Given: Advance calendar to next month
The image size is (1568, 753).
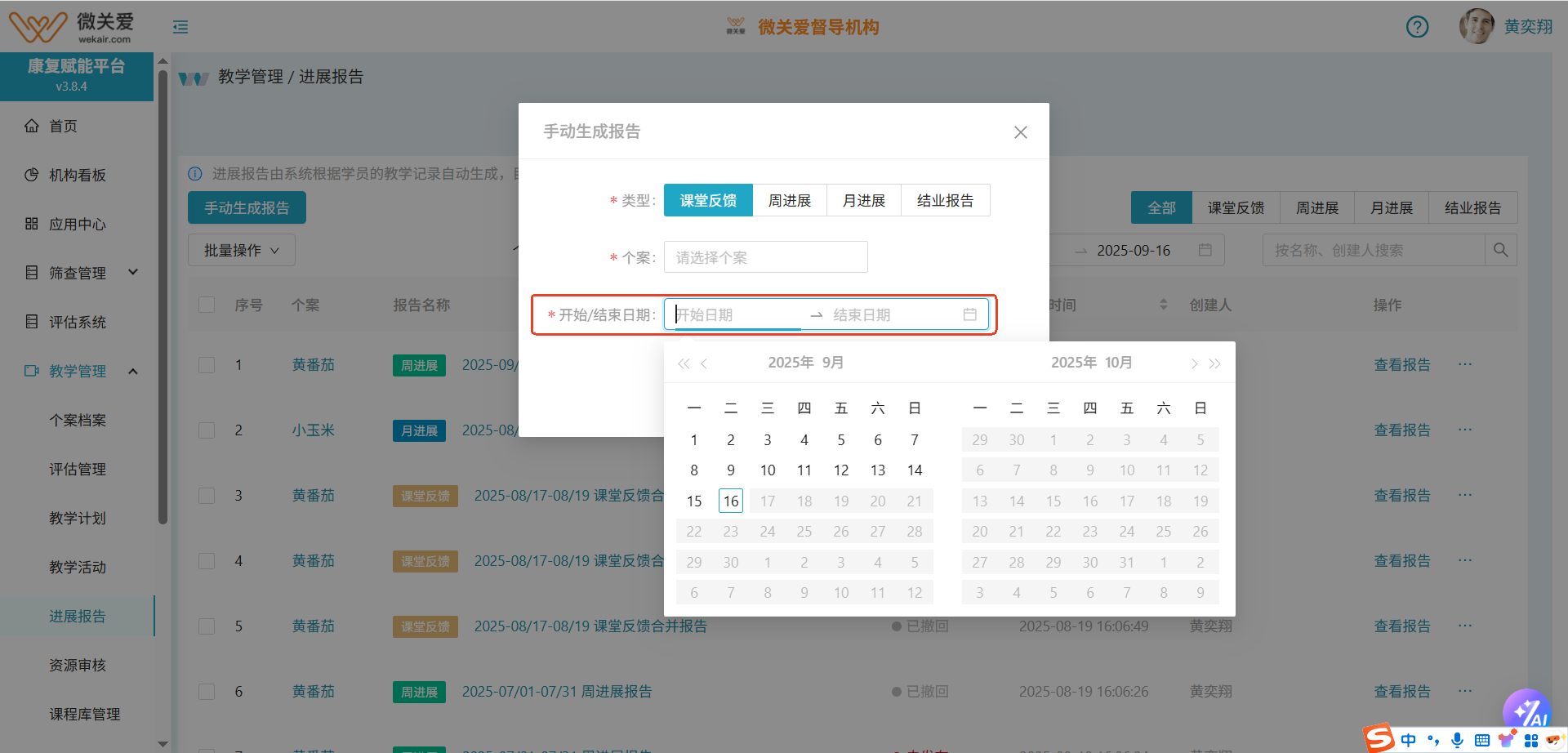Looking at the screenshot, I should pos(1194,363).
